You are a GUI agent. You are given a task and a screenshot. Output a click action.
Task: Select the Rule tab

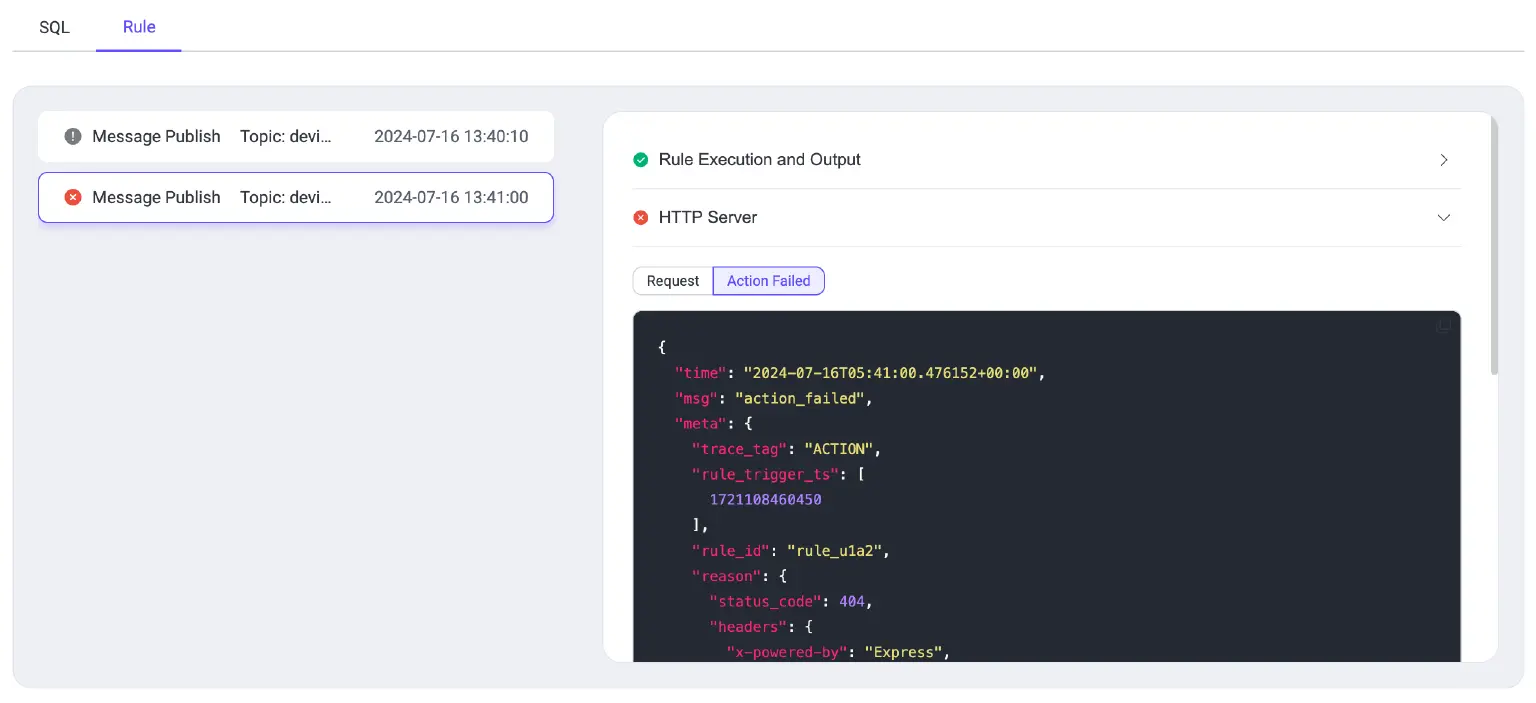[139, 27]
